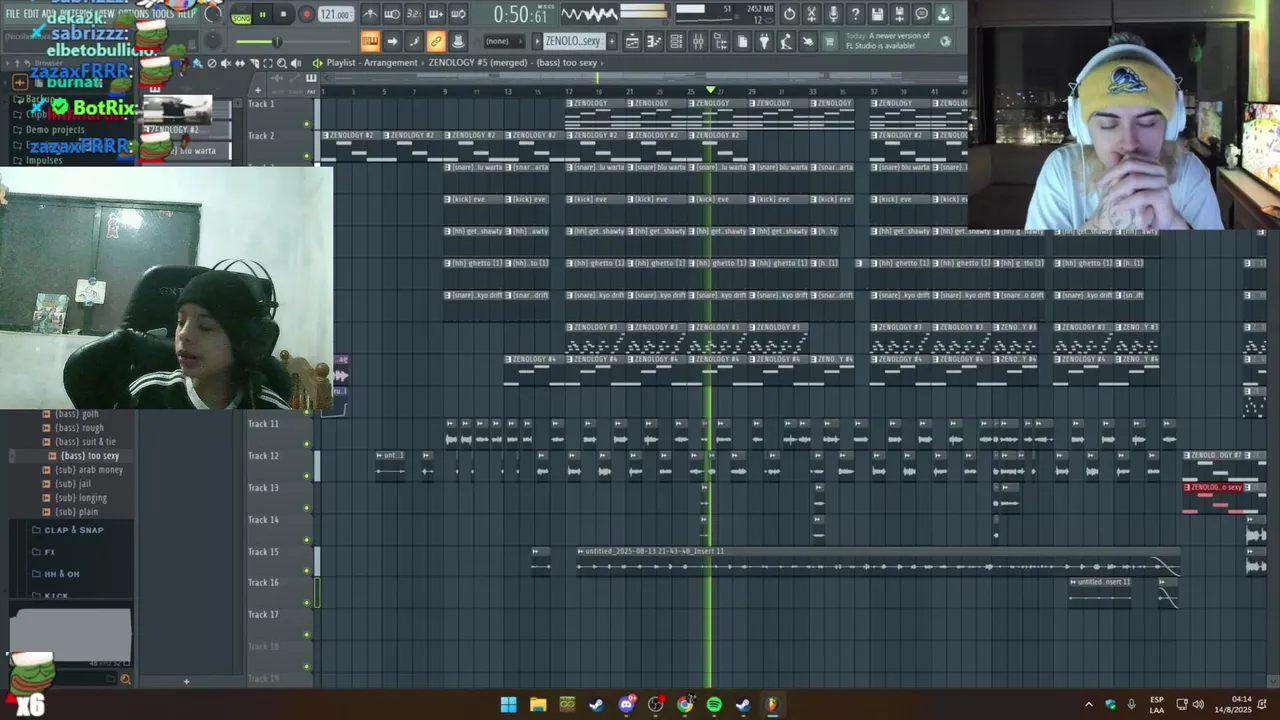Open the Windows Start menu
The width and height of the screenshot is (1280, 720).
click(x=508, y=705)
